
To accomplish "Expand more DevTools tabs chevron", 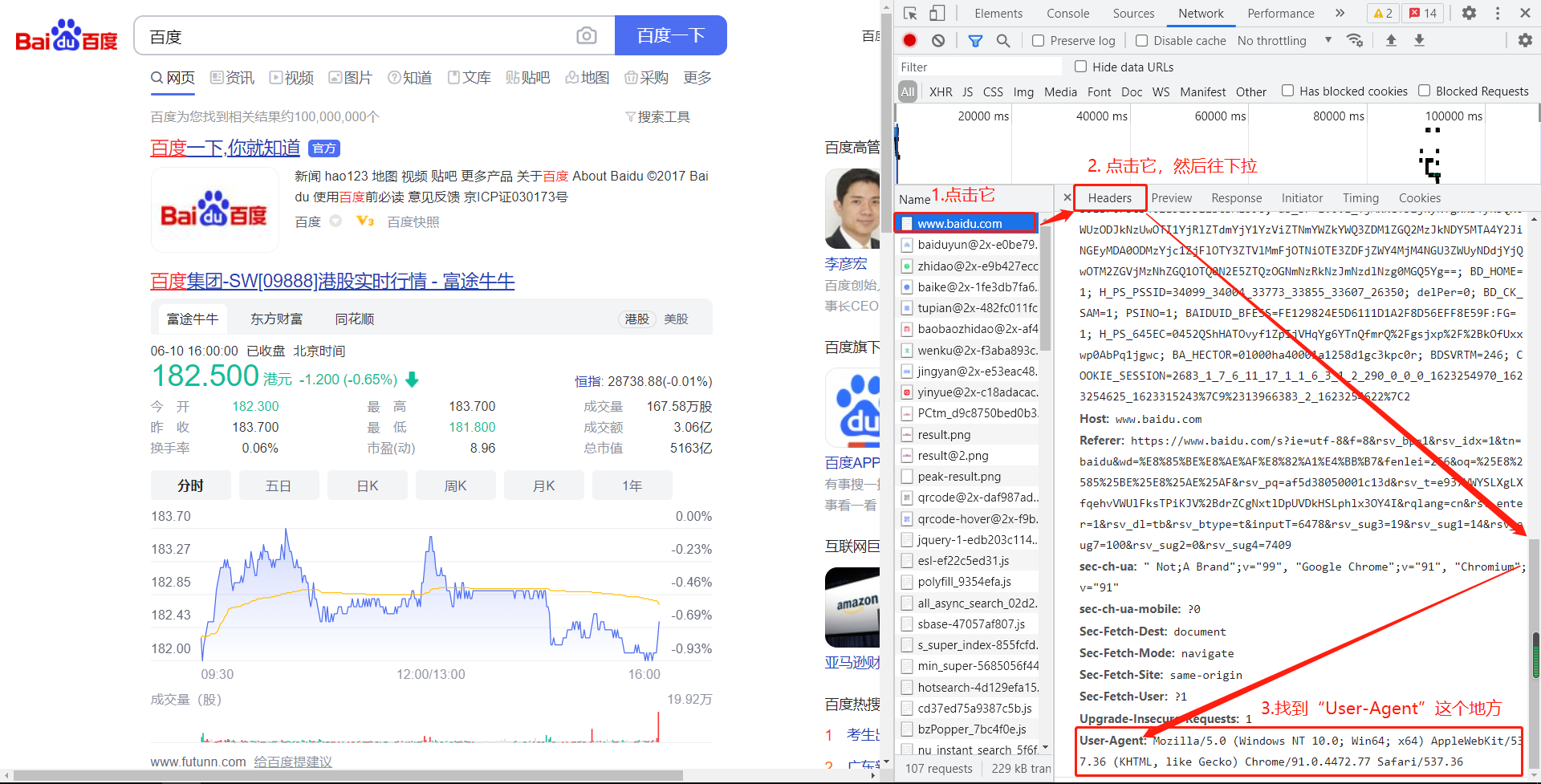I will coord(1340,14).
